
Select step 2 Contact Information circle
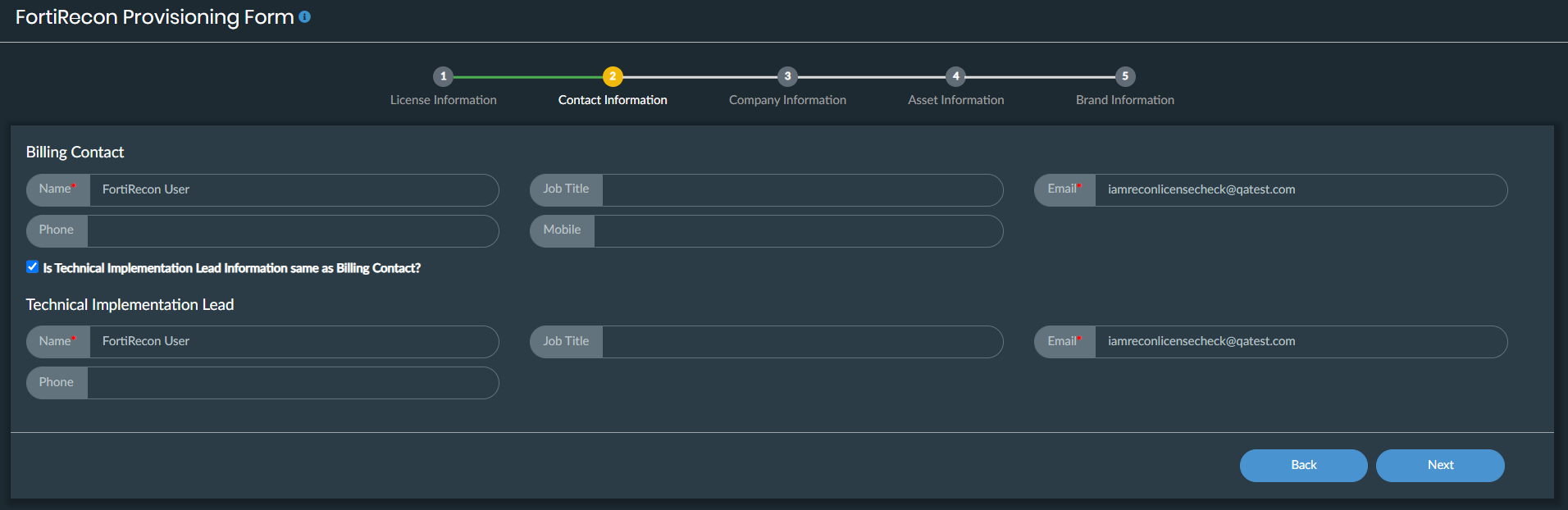[613, 76]
